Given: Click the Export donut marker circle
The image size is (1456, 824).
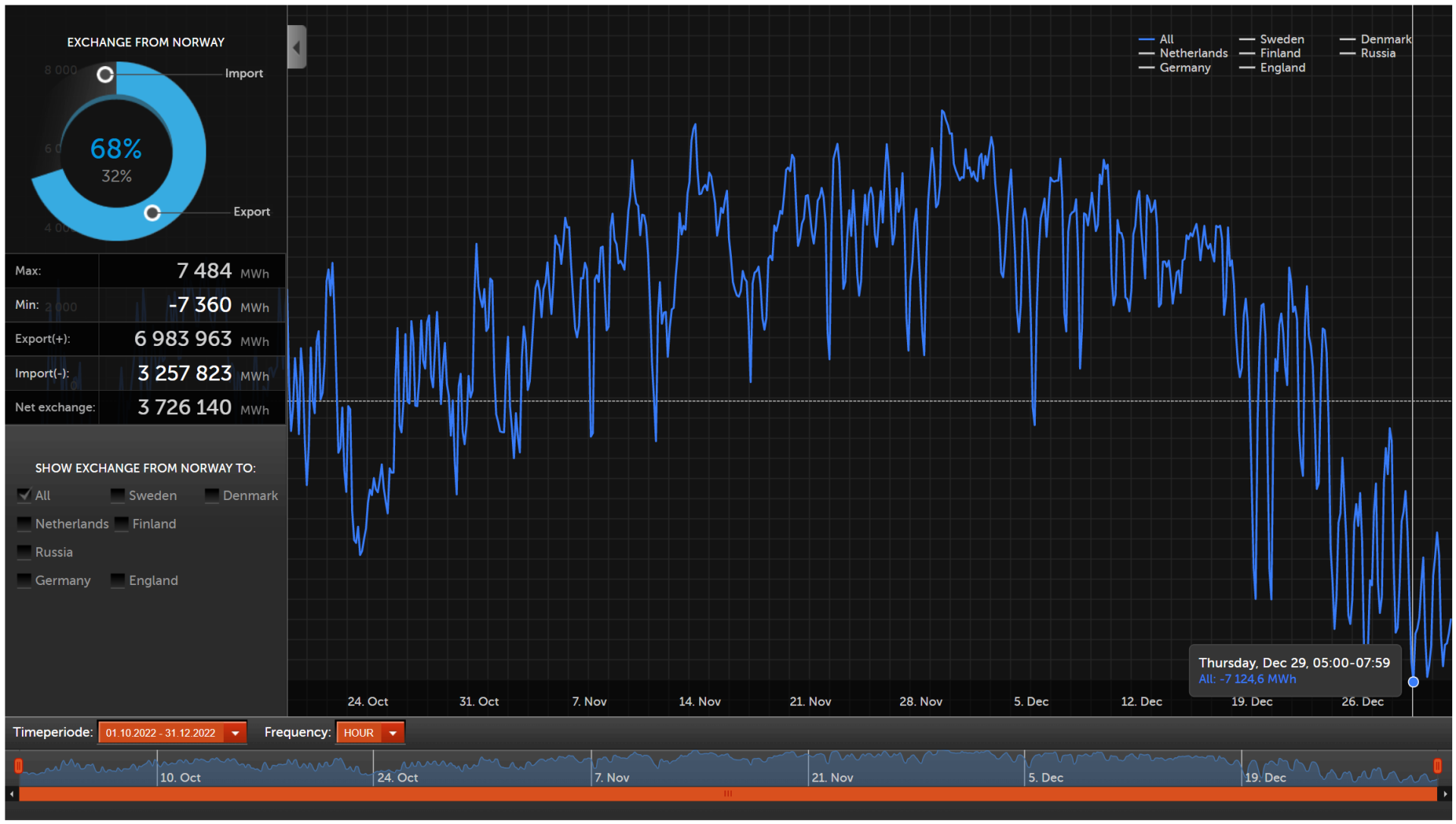Looking at the screenshot, I should pos(152,213).
